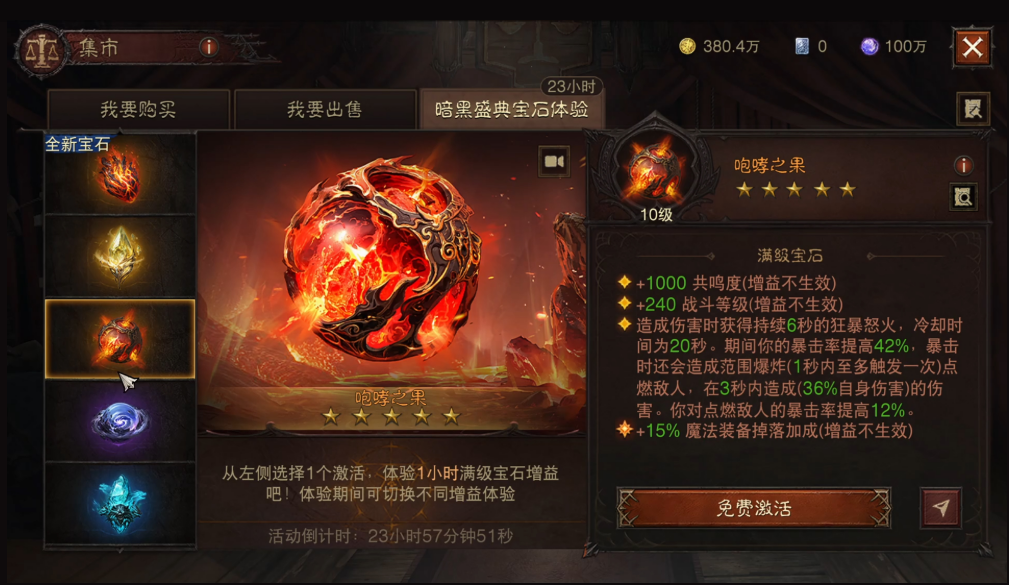Click the gem info icon beside 咆哮之果
Viewport: 1009px width, 585px height.
[x=963, y=165]
